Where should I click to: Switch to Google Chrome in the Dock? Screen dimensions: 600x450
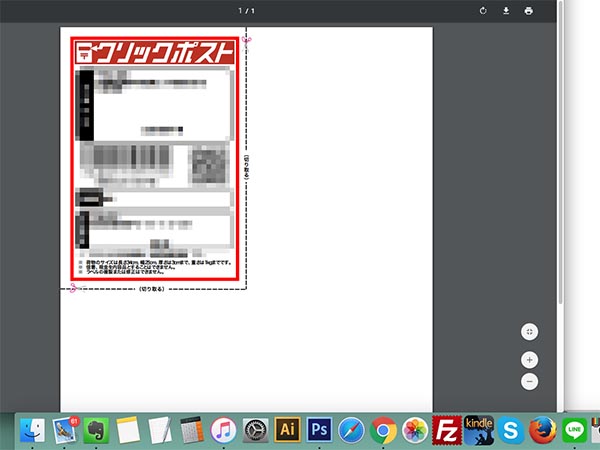coord(383,430)
